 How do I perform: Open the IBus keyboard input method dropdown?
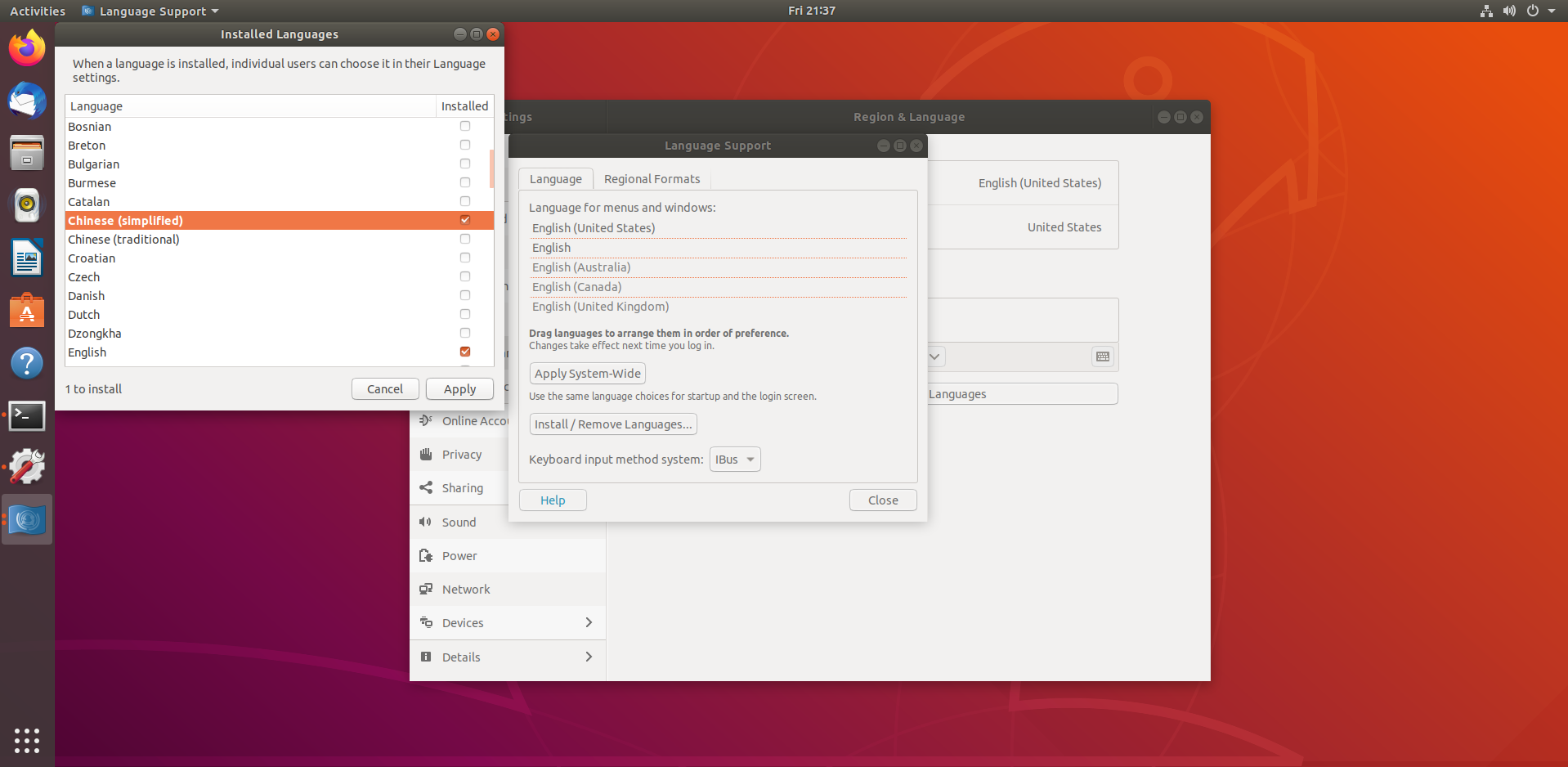(x=735, y=460)
